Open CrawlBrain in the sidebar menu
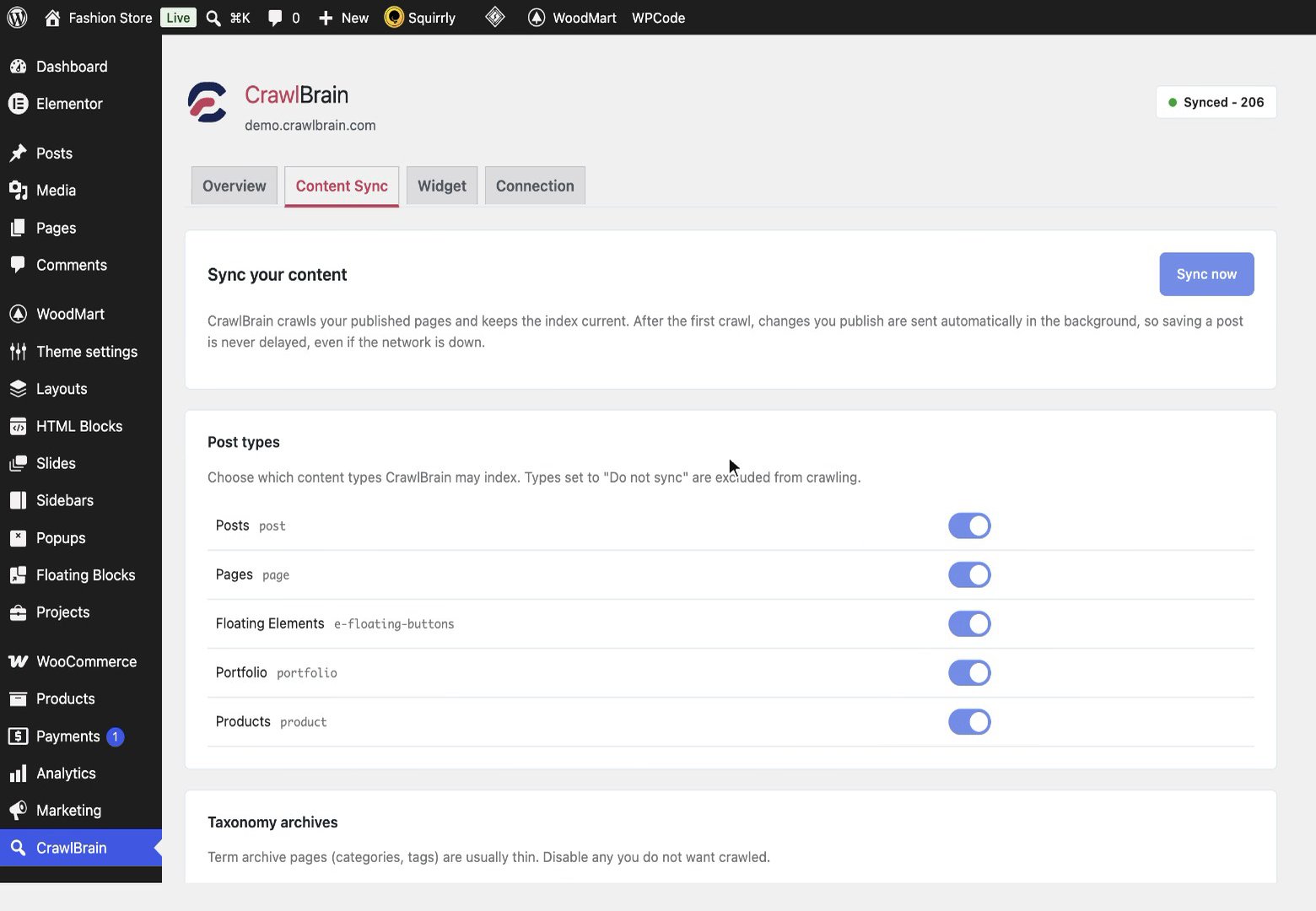This screenshot has width=1316, height=911. click(81, 849)
